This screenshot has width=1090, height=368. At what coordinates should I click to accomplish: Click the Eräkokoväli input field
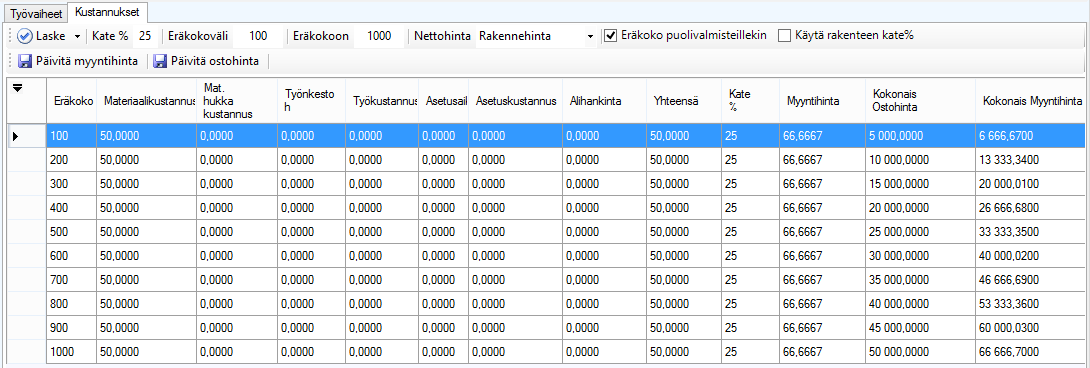pyautogui.click(x=258, y=35)
